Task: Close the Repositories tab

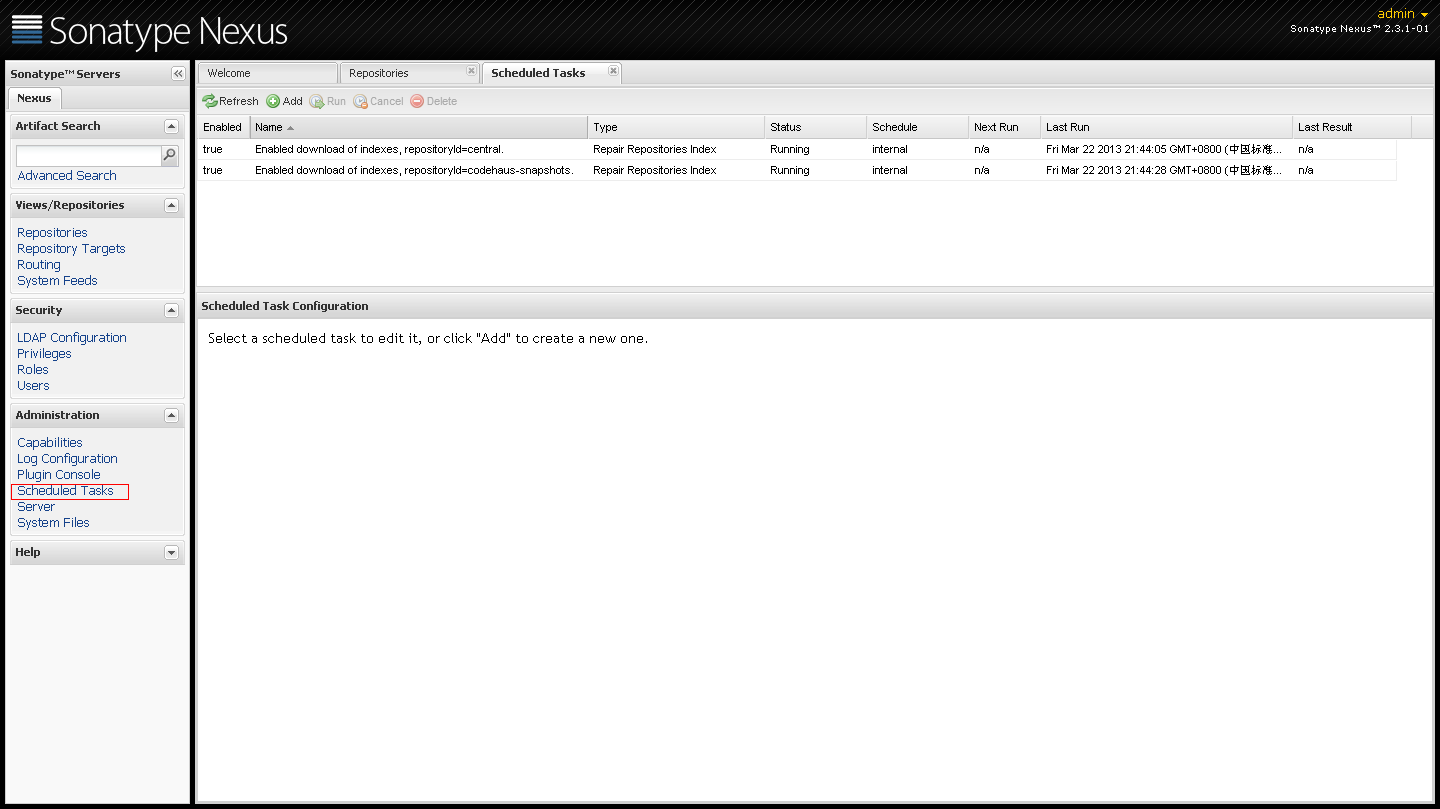Action: point(471,71)
